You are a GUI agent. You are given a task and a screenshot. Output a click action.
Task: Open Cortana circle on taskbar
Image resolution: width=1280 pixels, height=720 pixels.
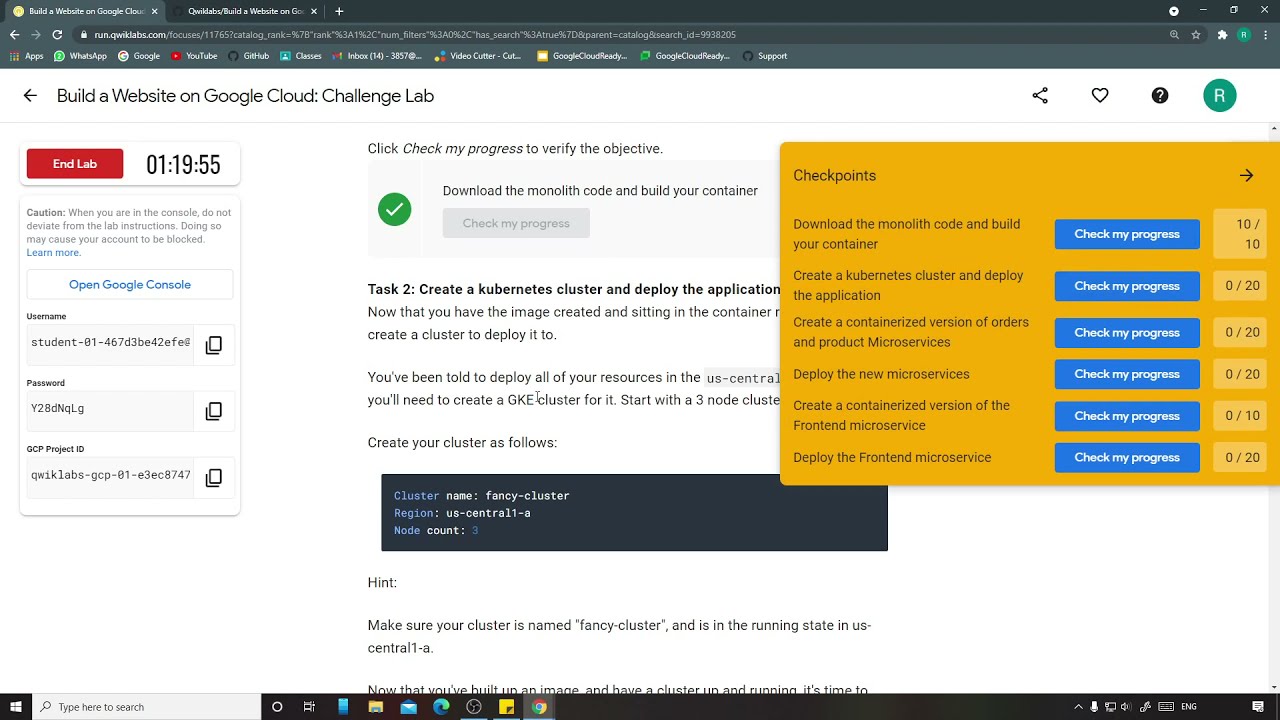pos(277,707)
